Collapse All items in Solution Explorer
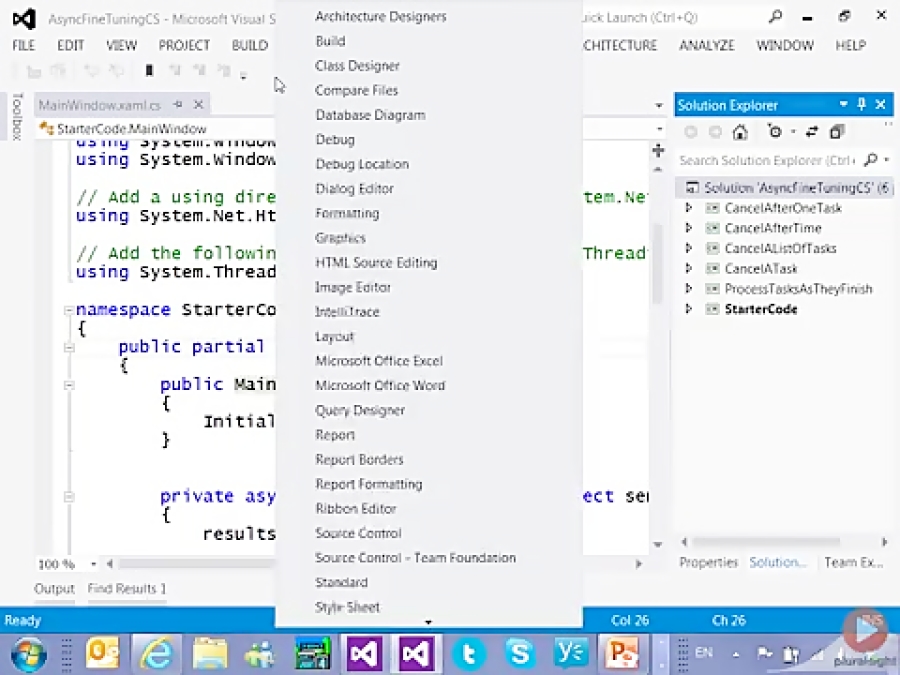 (x=837, y=133)
